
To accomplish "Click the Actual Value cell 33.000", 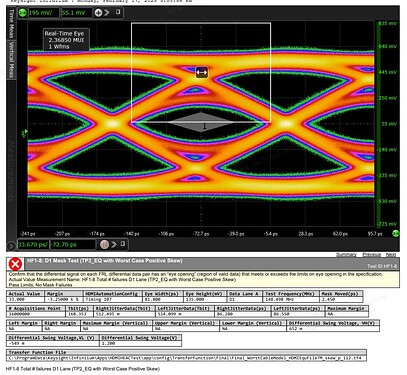I will 25,299.
